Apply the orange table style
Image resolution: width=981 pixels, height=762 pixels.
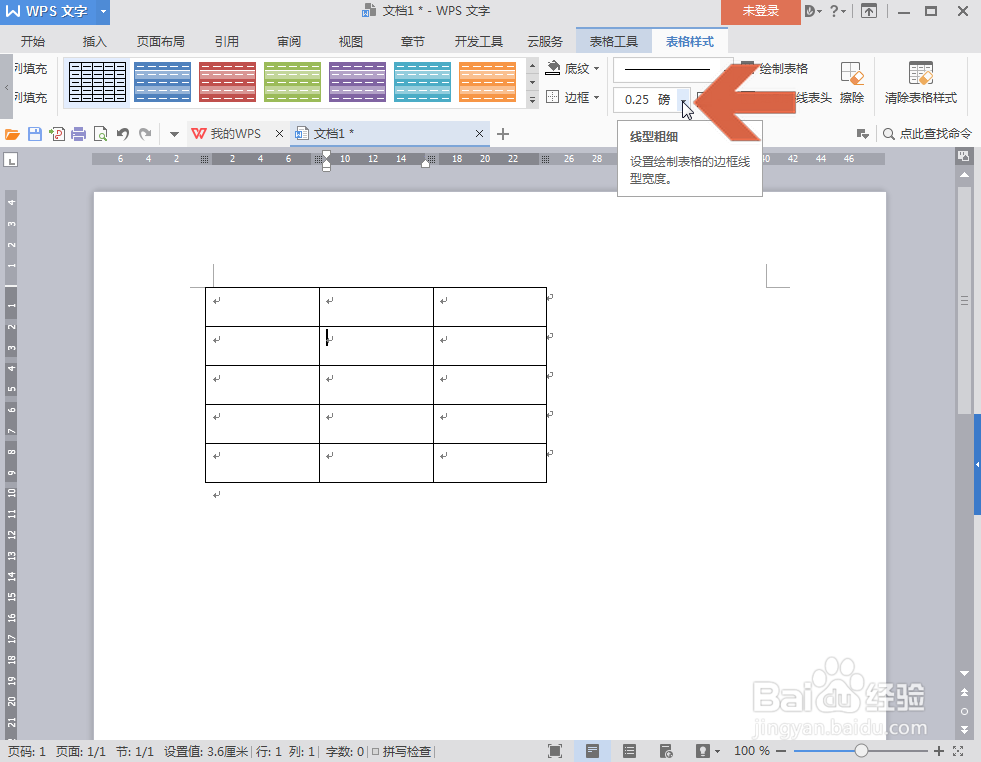pyautogui.click(x=487, y=82)
